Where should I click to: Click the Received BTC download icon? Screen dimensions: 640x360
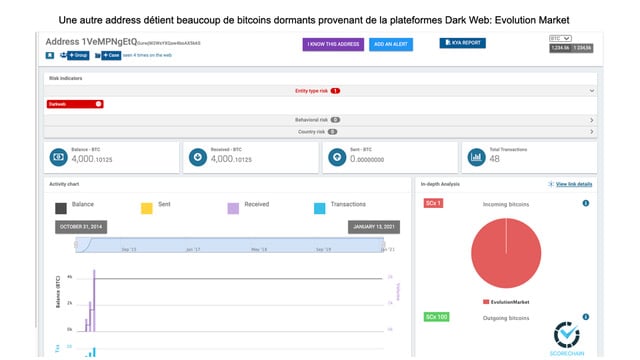click(x=198, y=157)
